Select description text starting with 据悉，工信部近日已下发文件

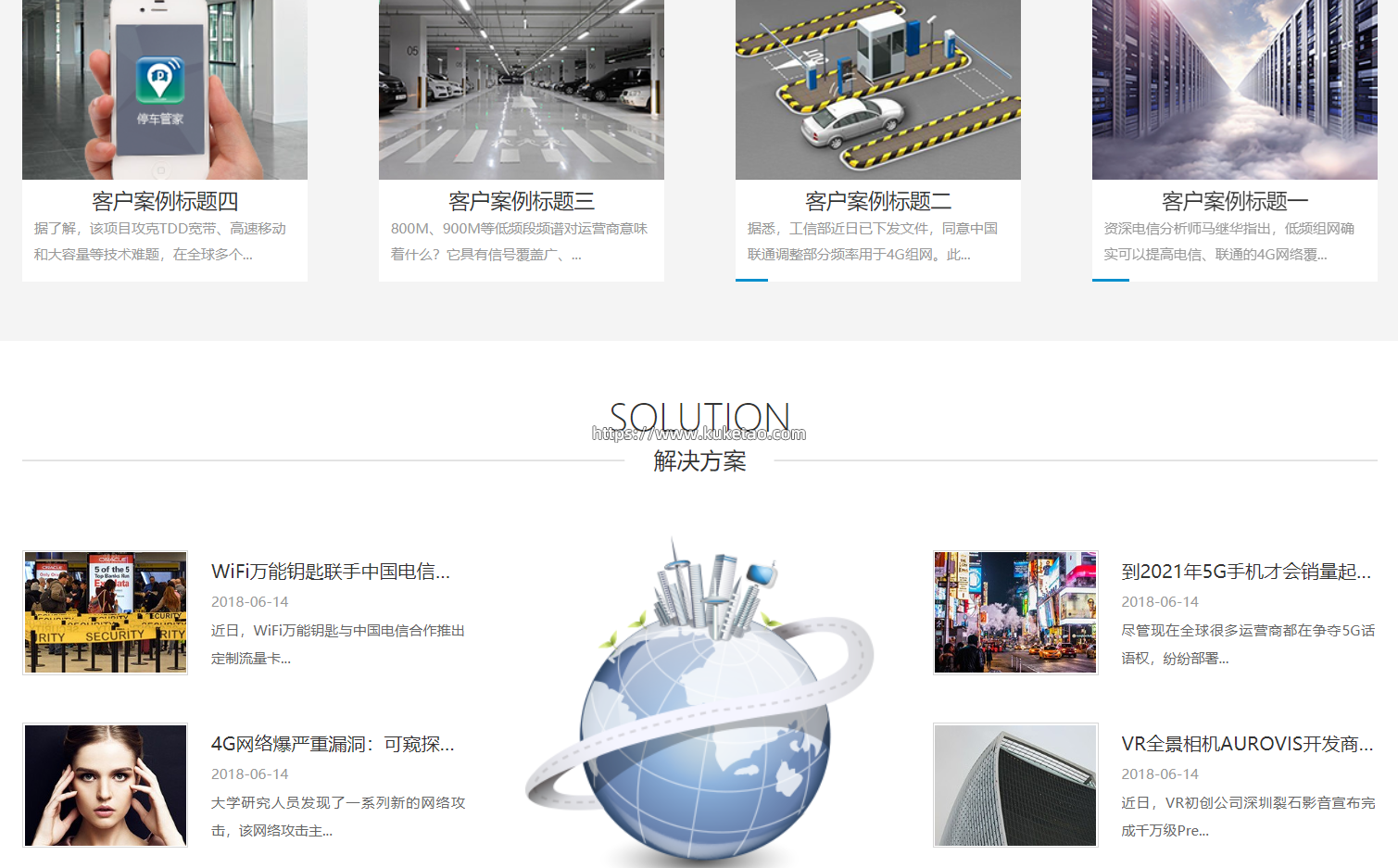873,242
